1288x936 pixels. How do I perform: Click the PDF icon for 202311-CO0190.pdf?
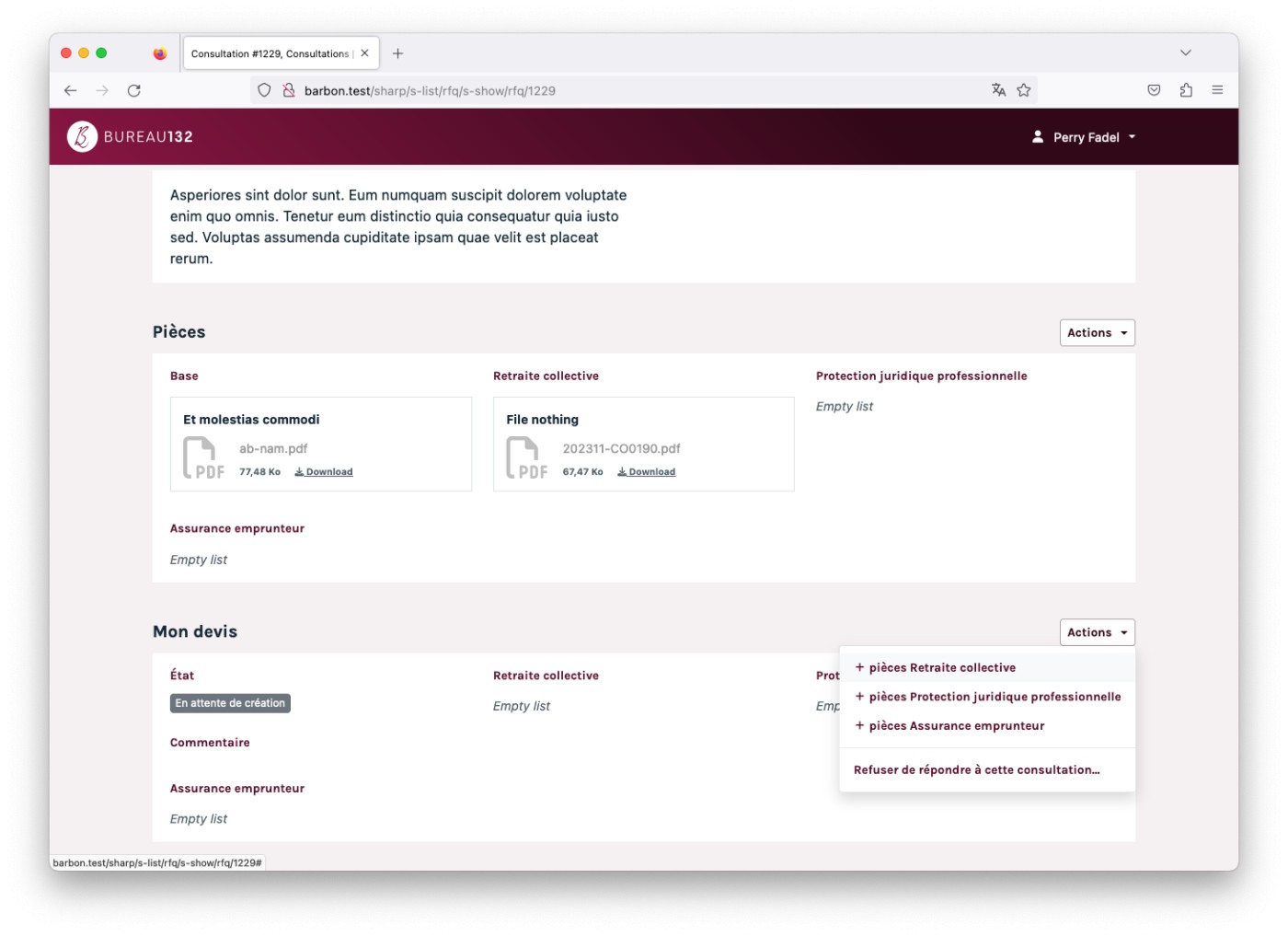click(x=526, y=458)
